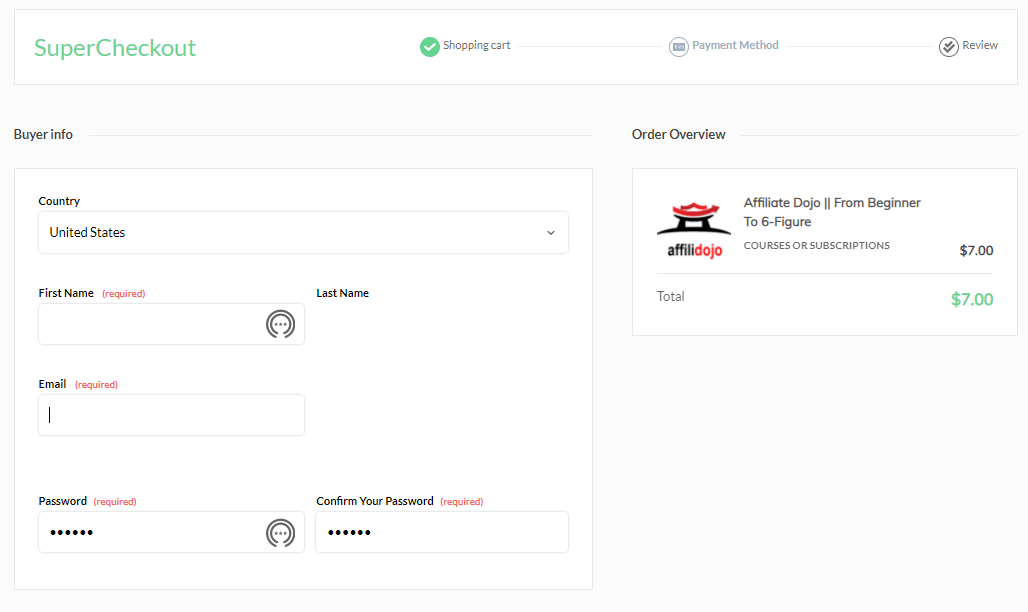Open the Country dropdown showing United States

pos(303,232)
